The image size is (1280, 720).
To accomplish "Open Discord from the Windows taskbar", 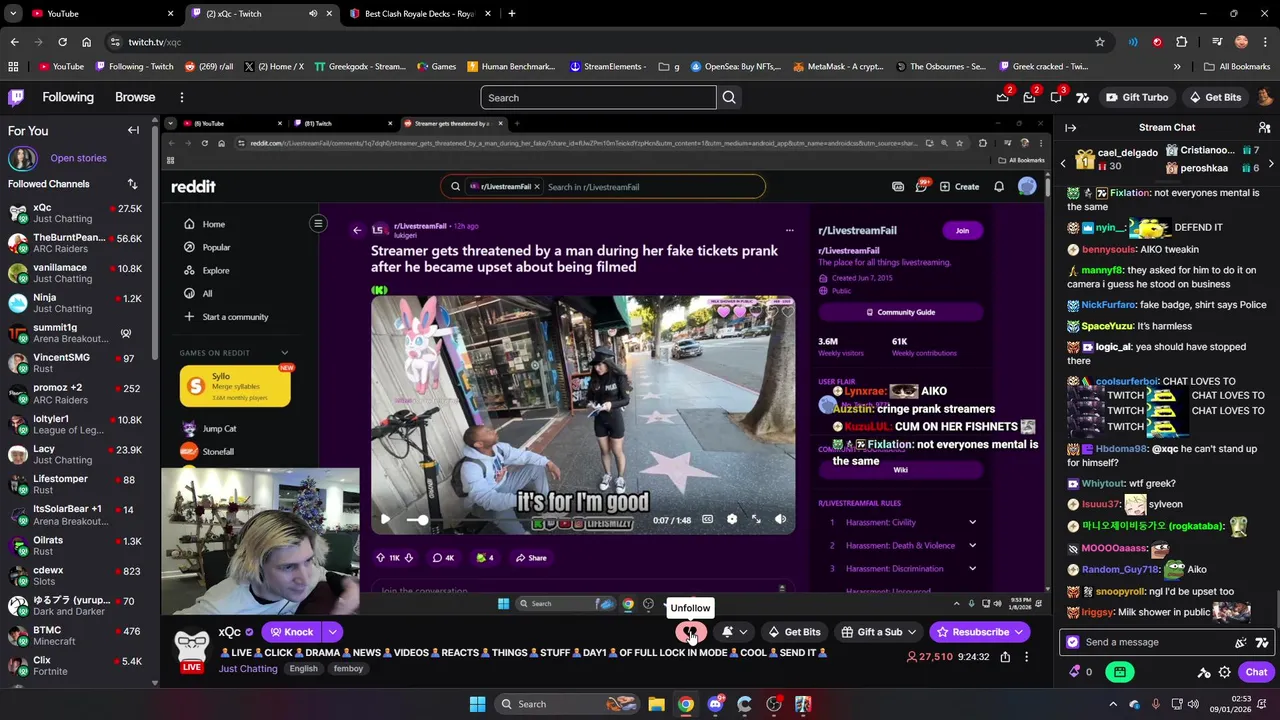I will click(x=715, y=704).
